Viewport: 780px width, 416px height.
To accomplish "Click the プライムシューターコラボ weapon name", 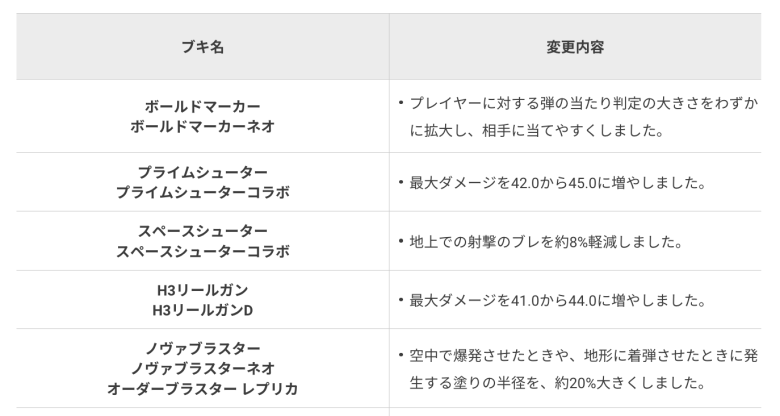I will click(203, 192).
